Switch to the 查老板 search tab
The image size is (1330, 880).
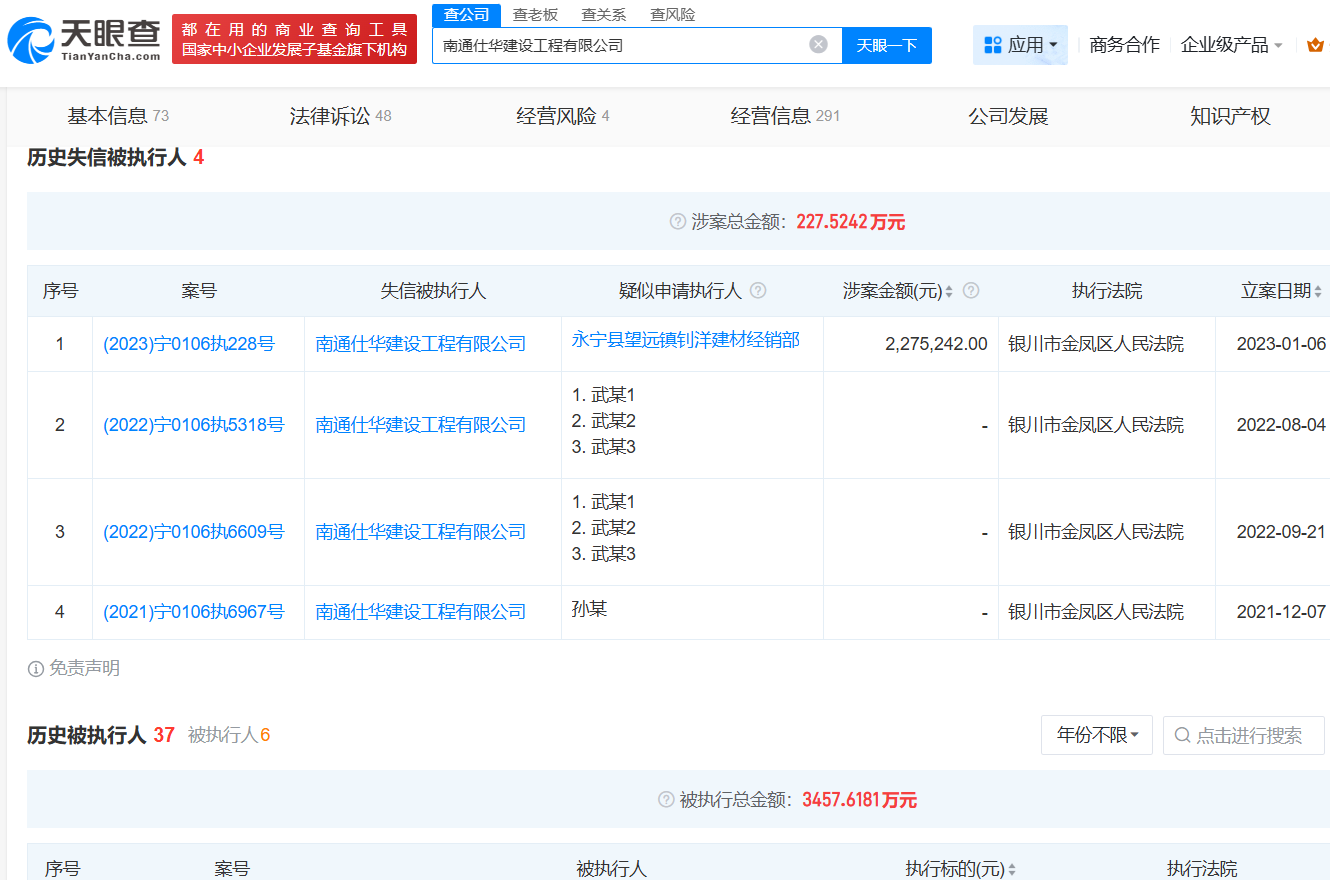[535, 15]
